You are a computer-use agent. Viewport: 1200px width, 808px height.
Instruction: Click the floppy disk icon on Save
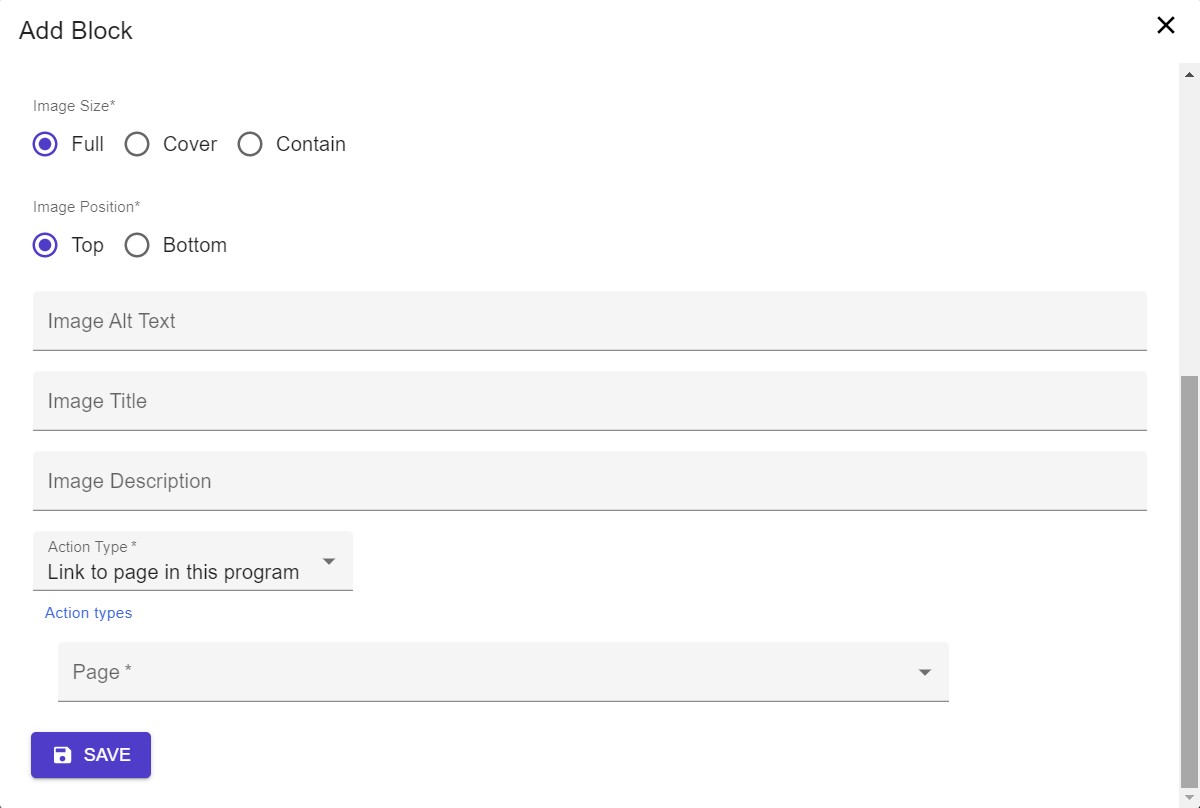pos(62,755)
